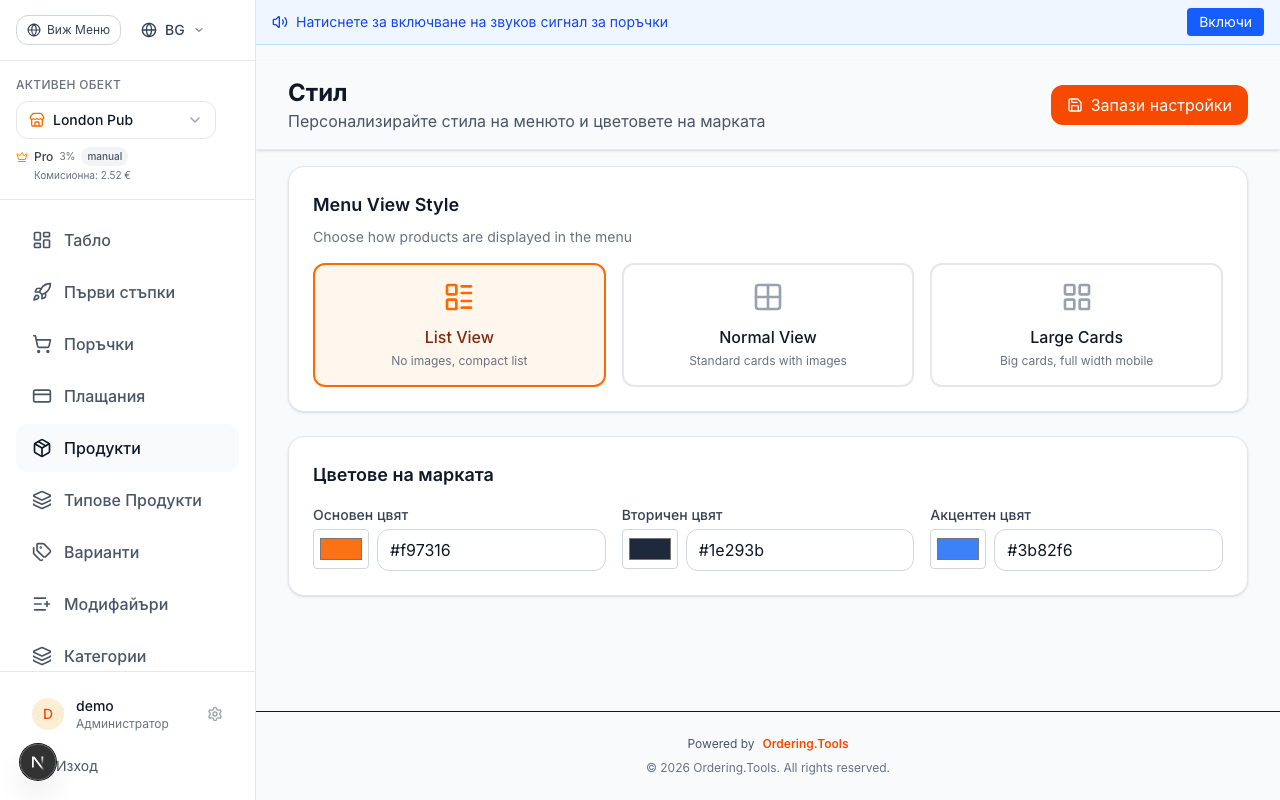Click the Табло dashboard icon
1280x800 pixels.
pyautogui.click(x=42, y=240)
